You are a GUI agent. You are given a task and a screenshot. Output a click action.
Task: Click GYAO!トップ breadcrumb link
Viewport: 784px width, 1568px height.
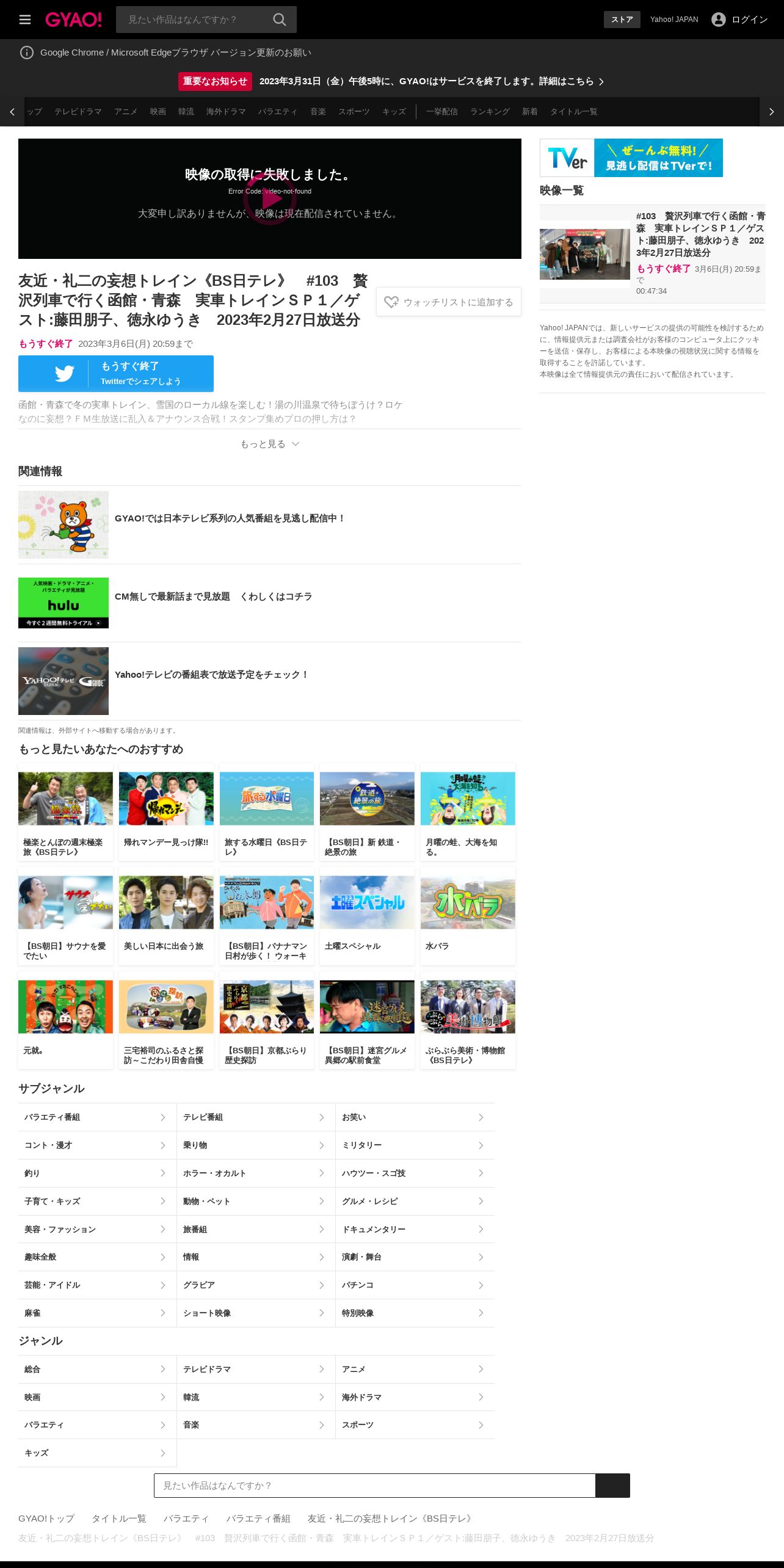[46, 1519]
